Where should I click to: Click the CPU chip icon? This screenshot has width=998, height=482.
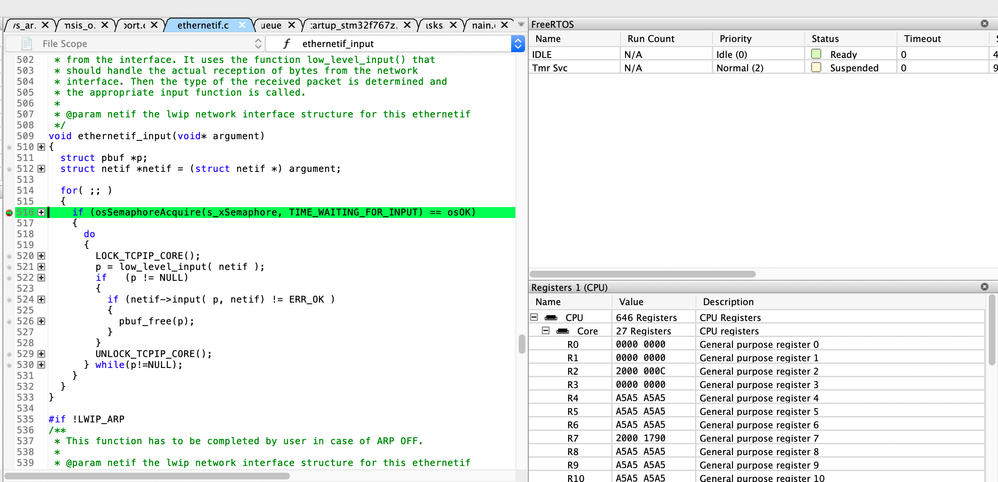(x=551, y=317)
